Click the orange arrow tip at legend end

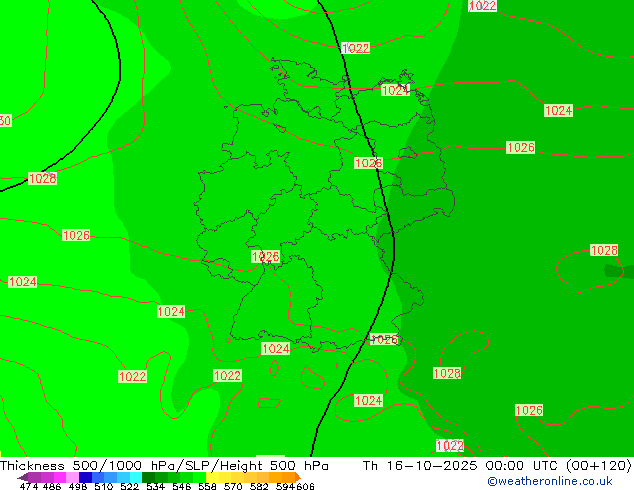(x=298, y=477)
